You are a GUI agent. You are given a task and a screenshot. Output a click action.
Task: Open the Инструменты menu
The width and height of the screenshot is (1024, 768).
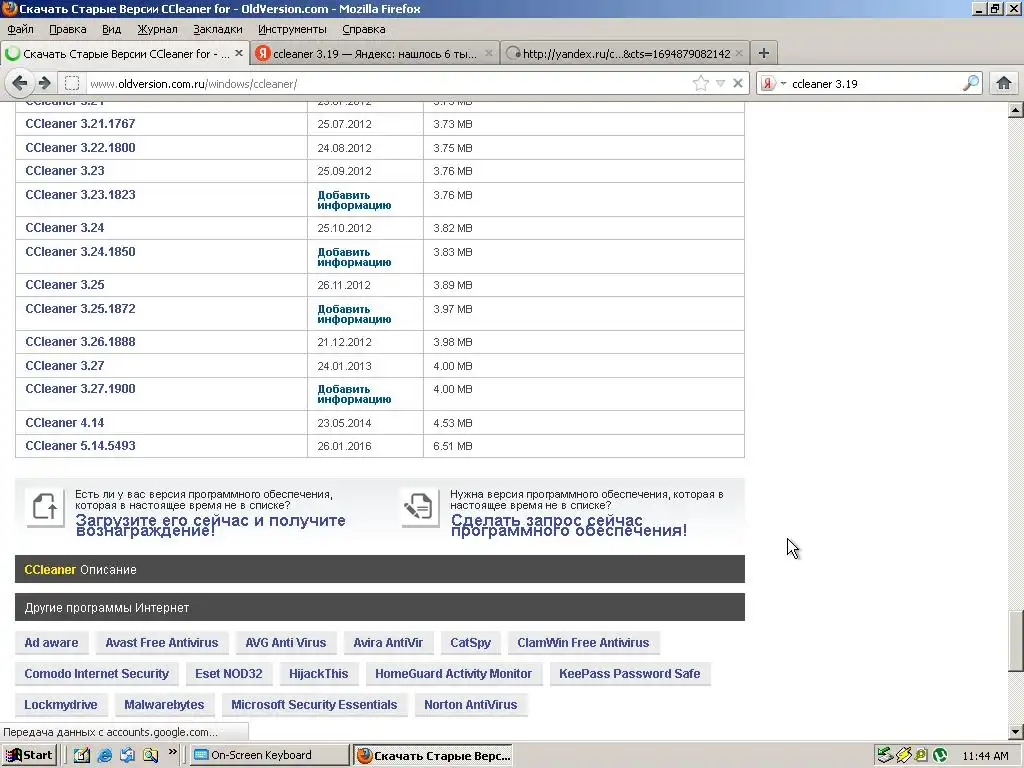pos(292,29)
